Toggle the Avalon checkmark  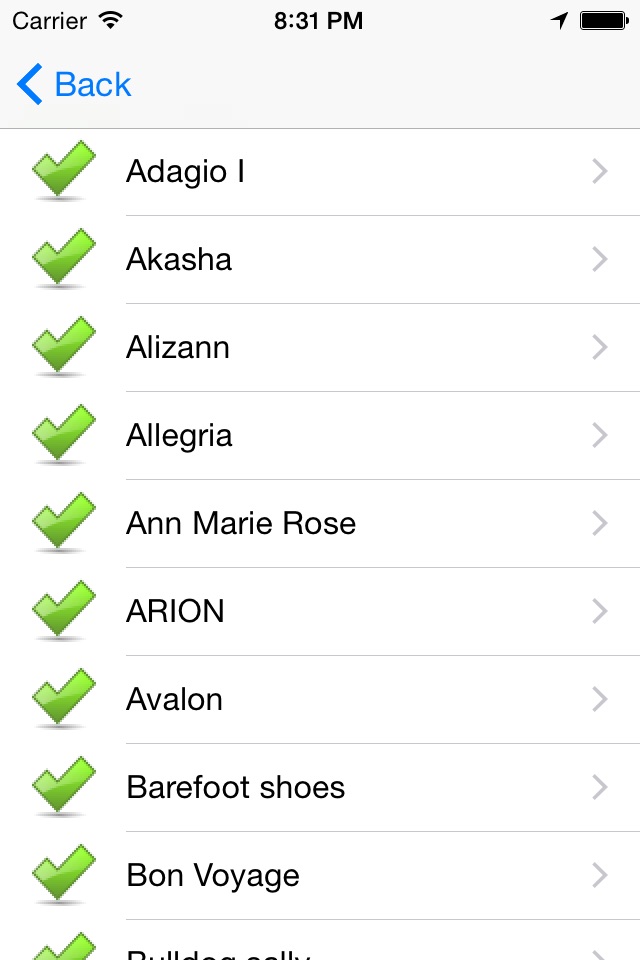63,699
